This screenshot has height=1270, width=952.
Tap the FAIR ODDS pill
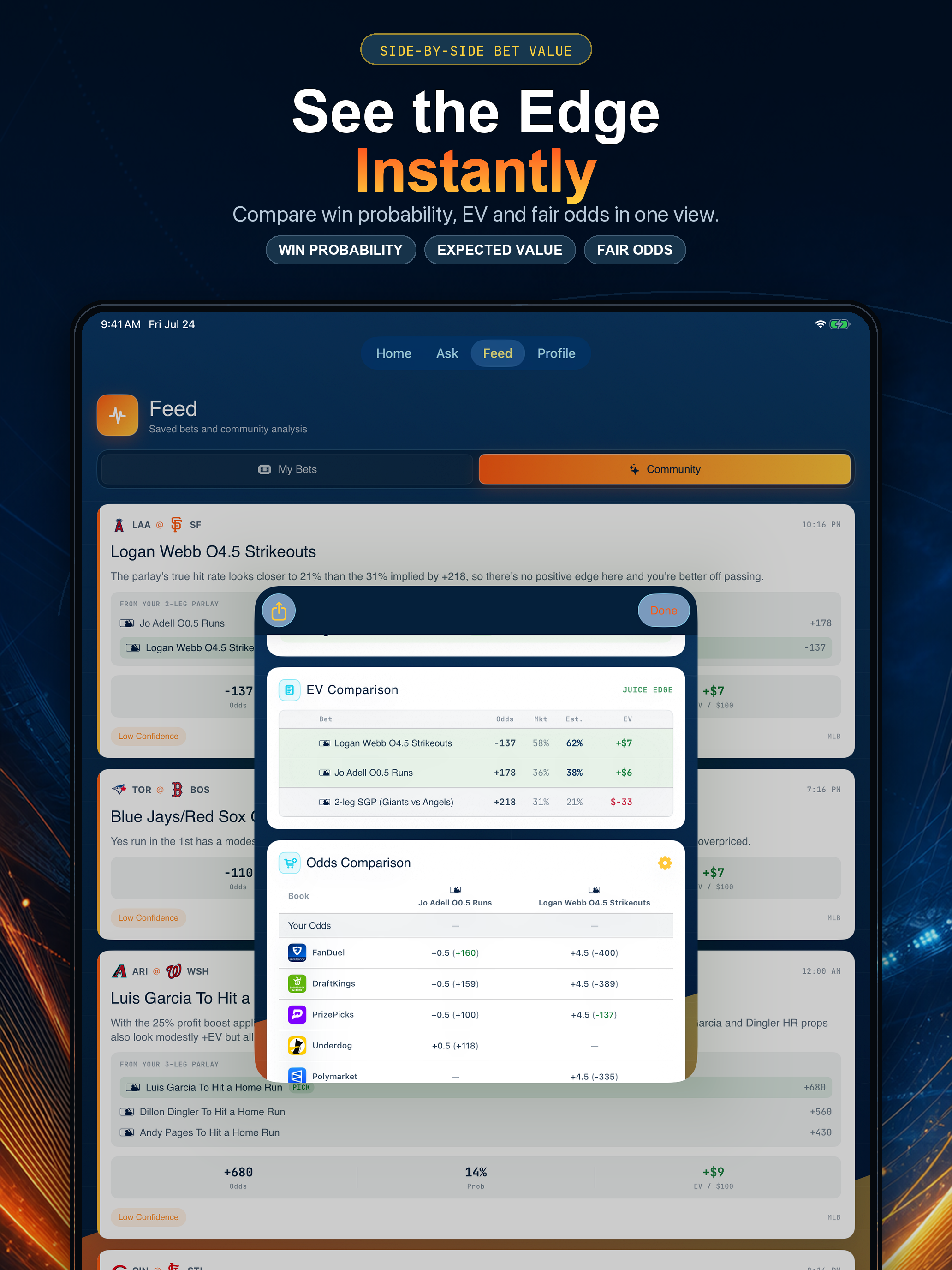635,250
